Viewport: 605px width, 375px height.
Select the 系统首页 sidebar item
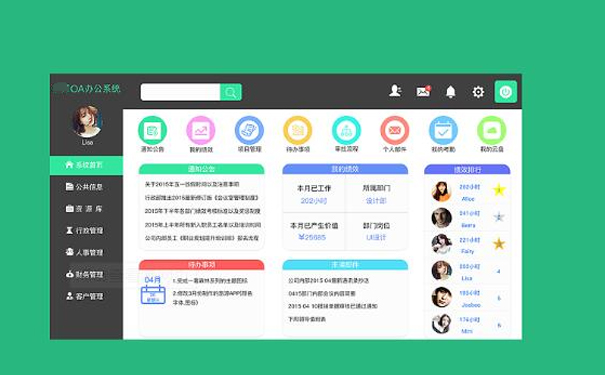tap(86, 165)
